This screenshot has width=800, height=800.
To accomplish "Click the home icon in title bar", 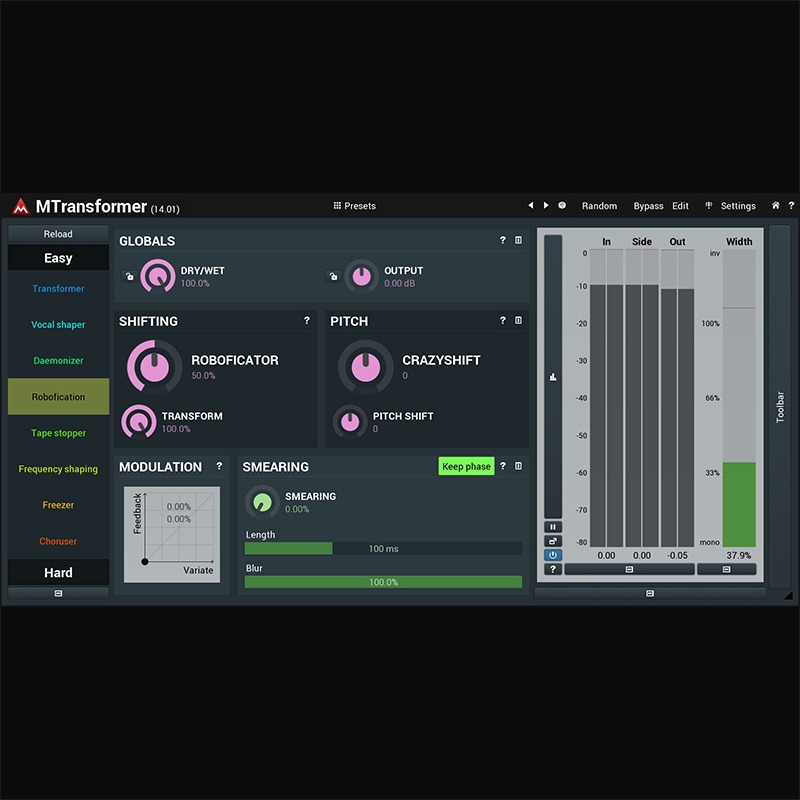I will 776,205.
